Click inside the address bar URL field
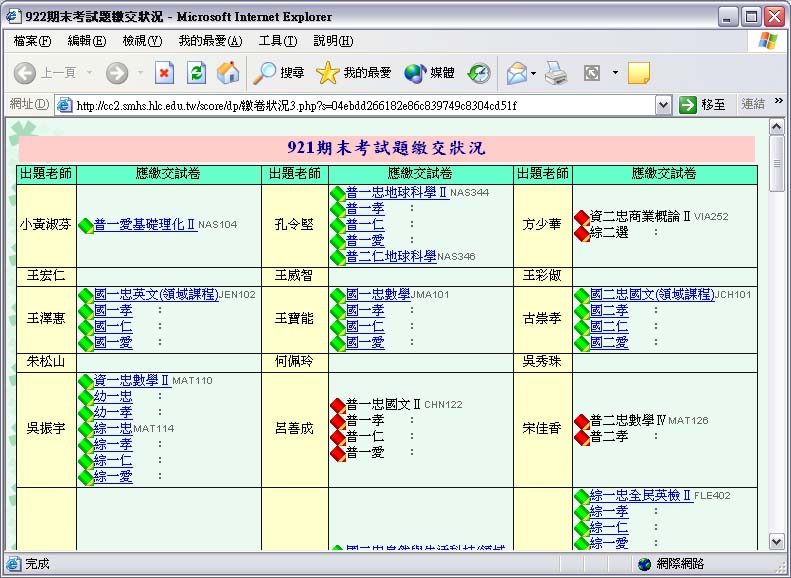The height and width of the screenshot is (578, 791). point(360,105)
